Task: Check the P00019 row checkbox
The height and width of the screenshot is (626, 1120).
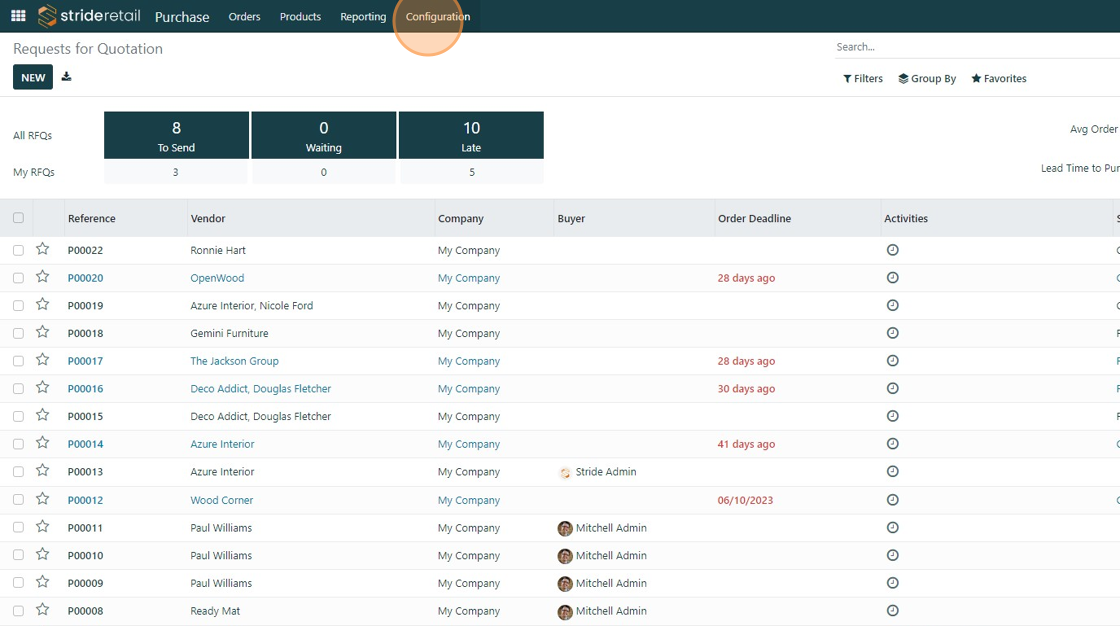Action: 19,305
